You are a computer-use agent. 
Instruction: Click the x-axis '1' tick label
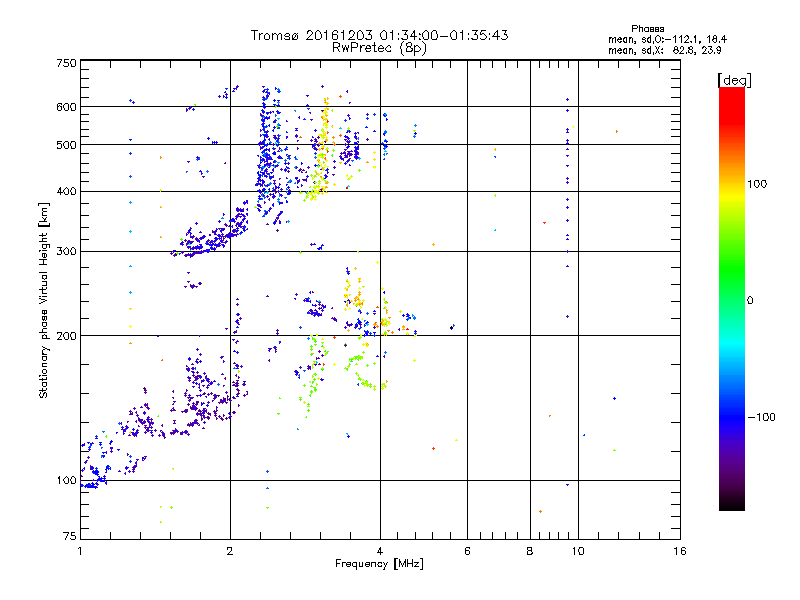(80, 551)
